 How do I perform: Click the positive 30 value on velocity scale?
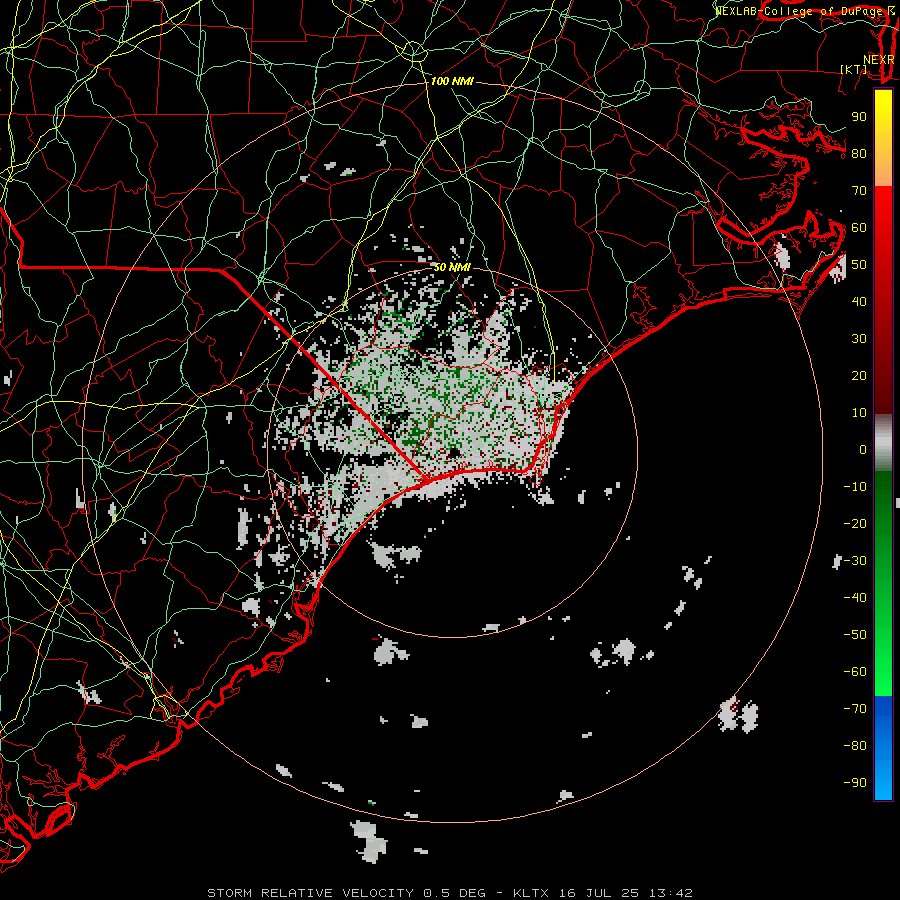[x=859, y=339]
